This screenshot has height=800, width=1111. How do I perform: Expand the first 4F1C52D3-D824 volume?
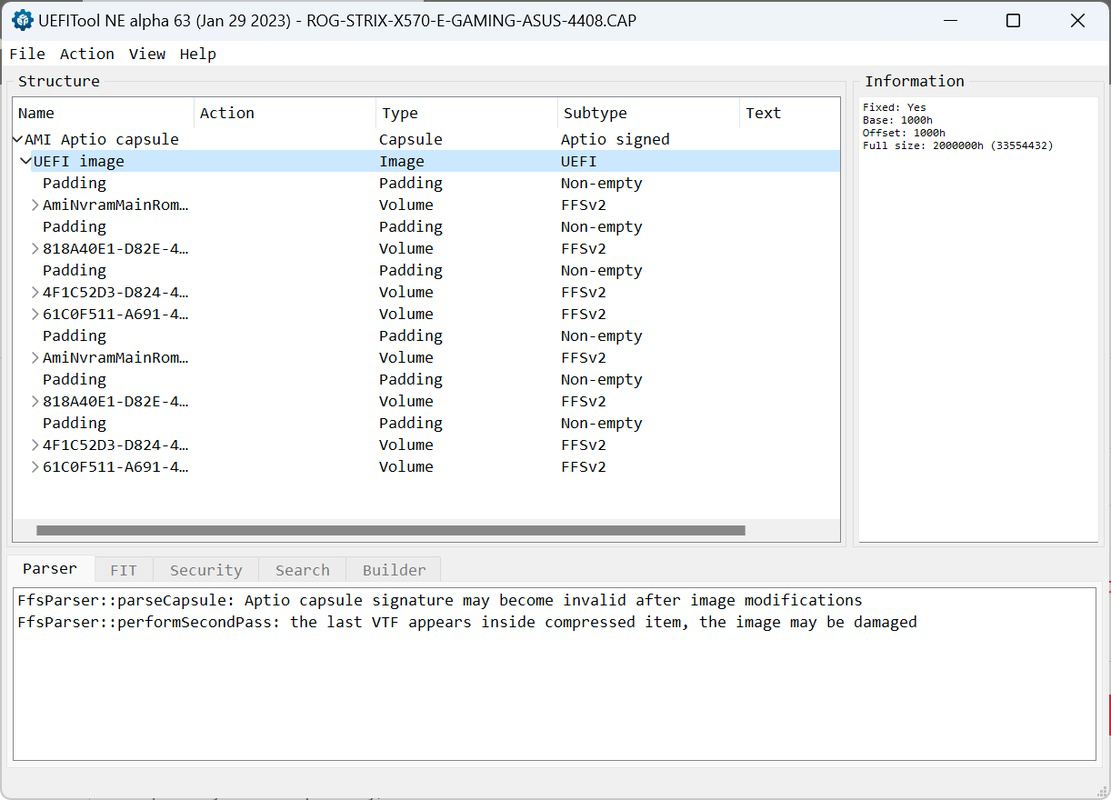[x=35, y=293]
